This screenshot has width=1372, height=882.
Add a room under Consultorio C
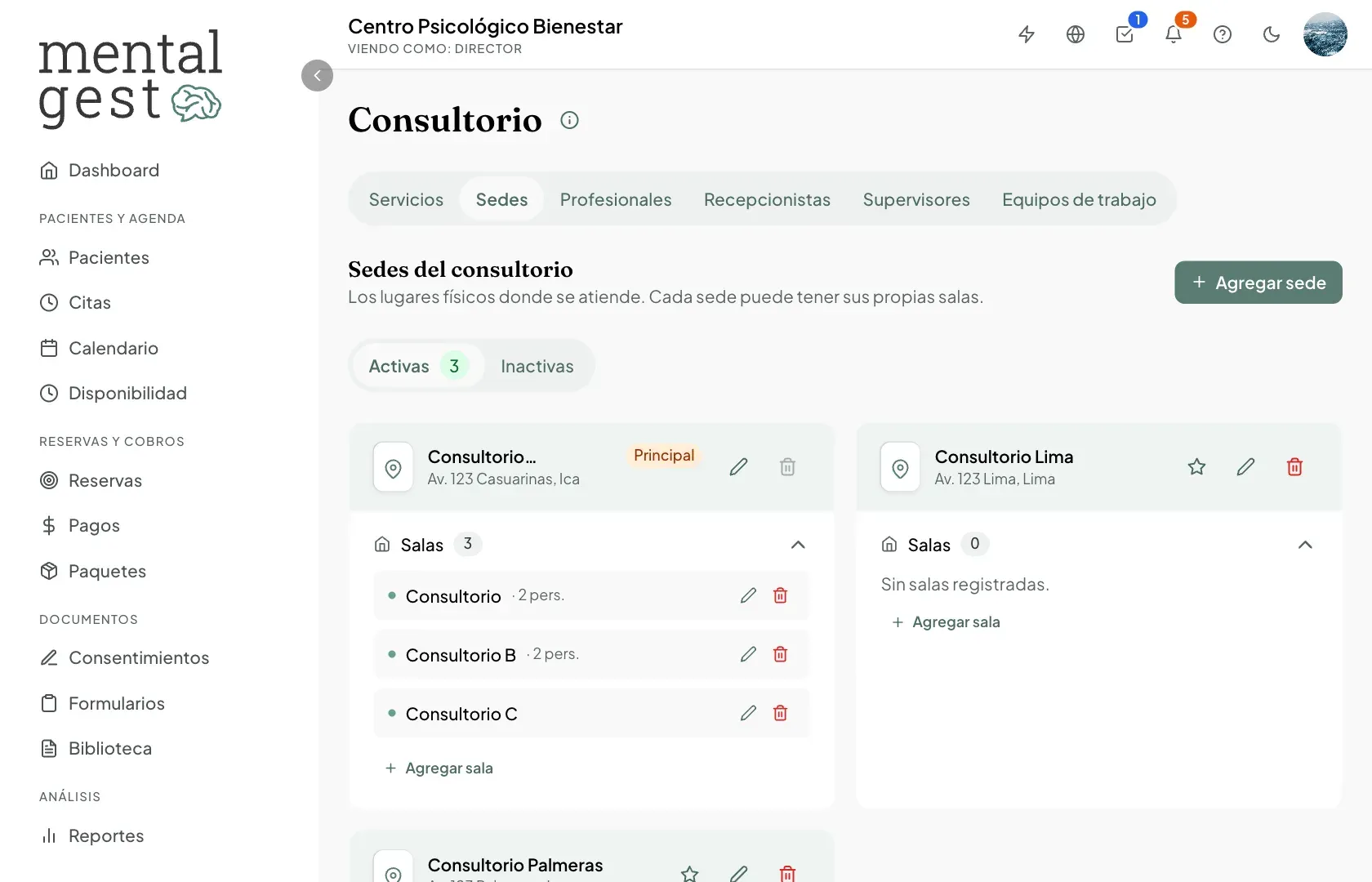point(439,768)
